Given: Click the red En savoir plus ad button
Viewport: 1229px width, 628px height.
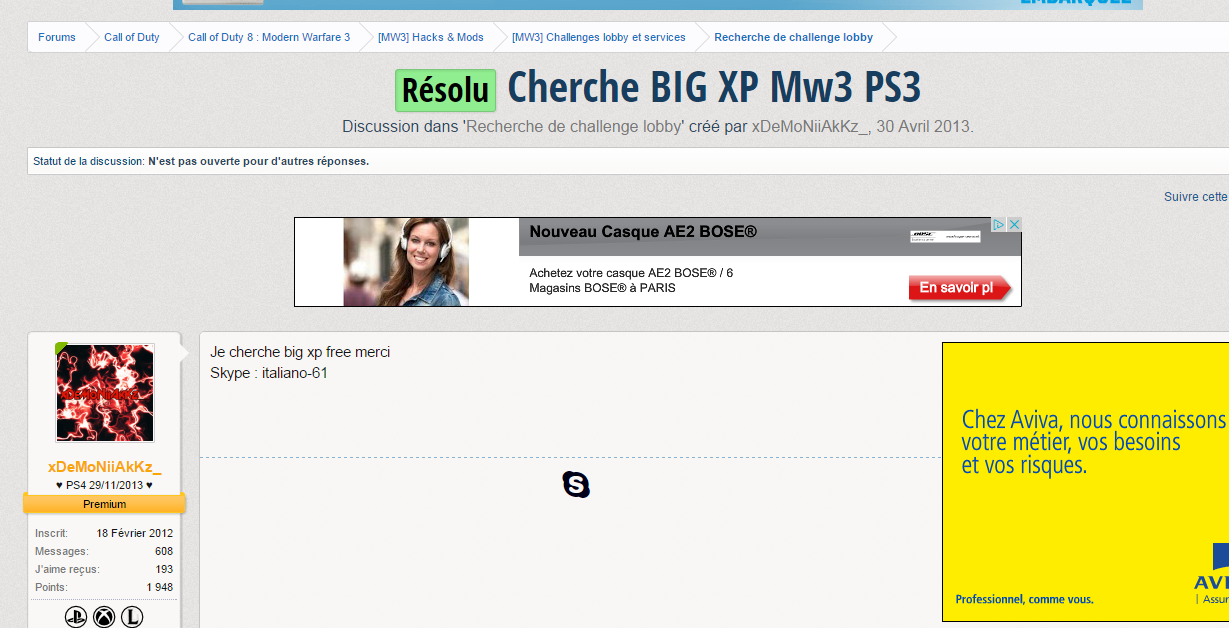Looking at the screenshot, I should [960, 288].
